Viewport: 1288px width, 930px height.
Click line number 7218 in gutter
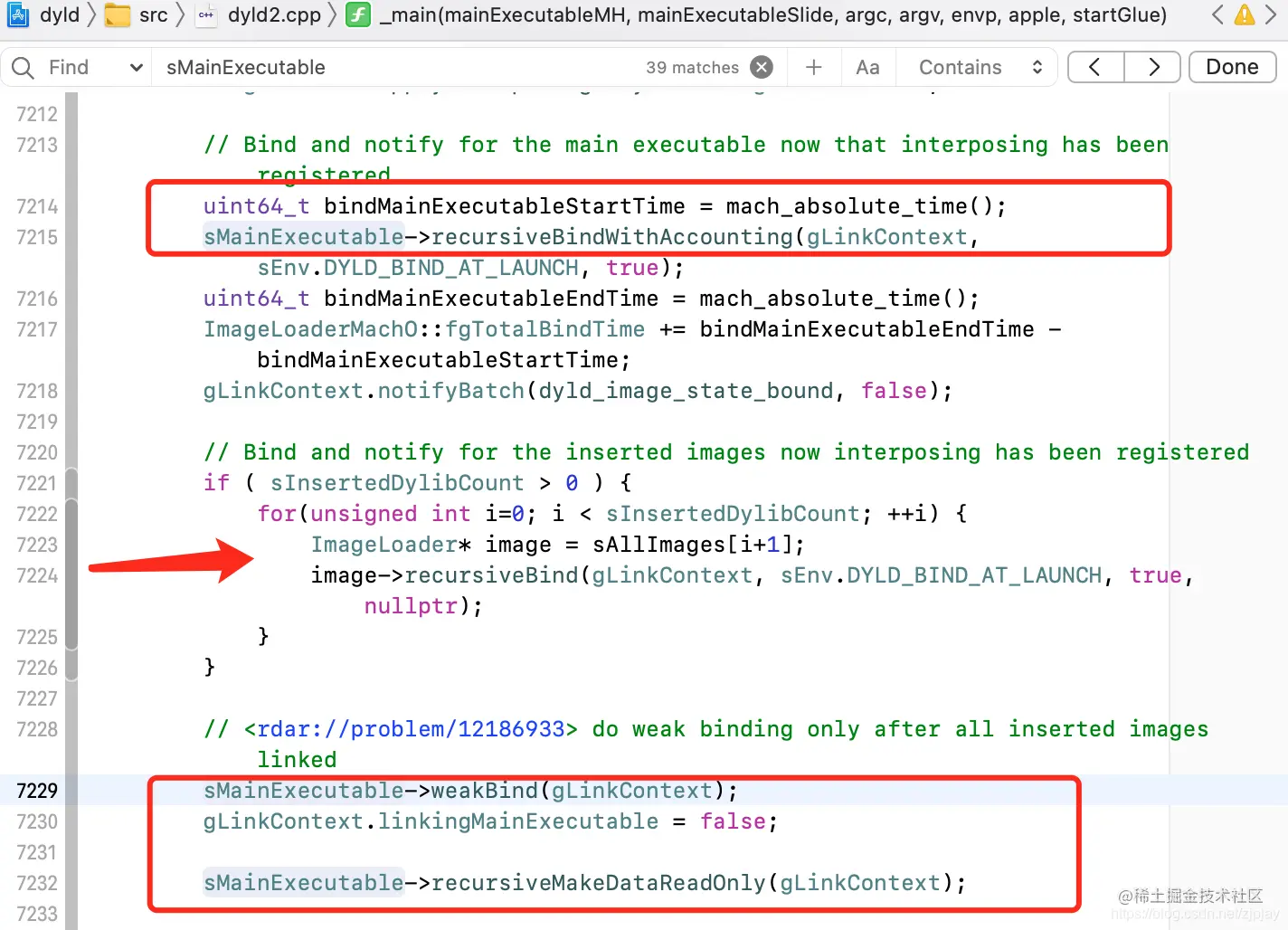coord(37,391)
